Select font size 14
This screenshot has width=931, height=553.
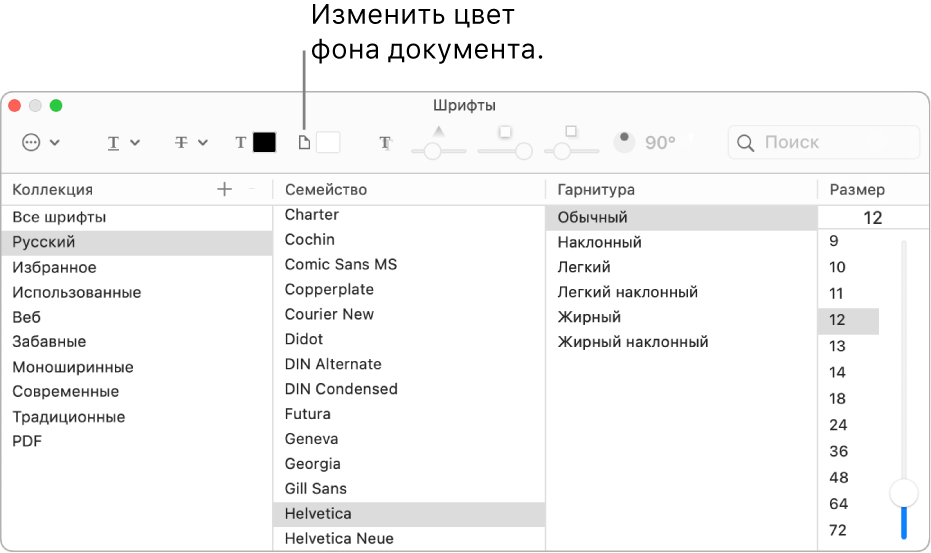pos(848,372)
